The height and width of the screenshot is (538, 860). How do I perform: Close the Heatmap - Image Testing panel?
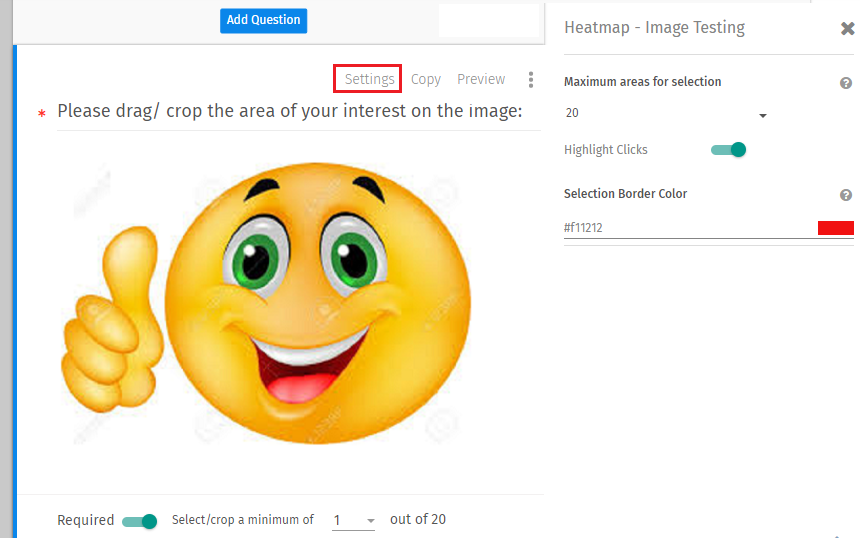tap(847, 29)
